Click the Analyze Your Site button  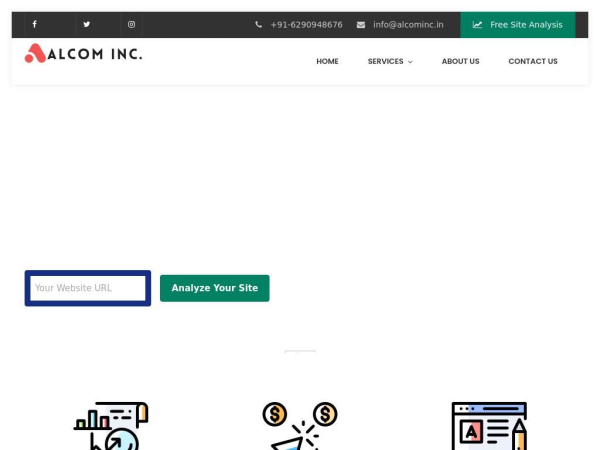[x=214, y=288]
